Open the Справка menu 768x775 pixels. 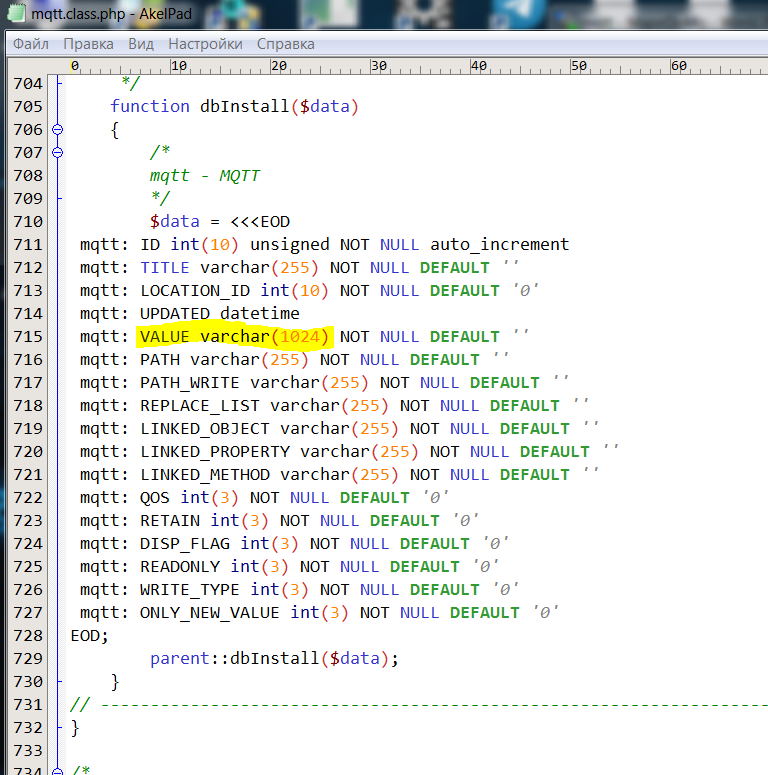[286, 44]
